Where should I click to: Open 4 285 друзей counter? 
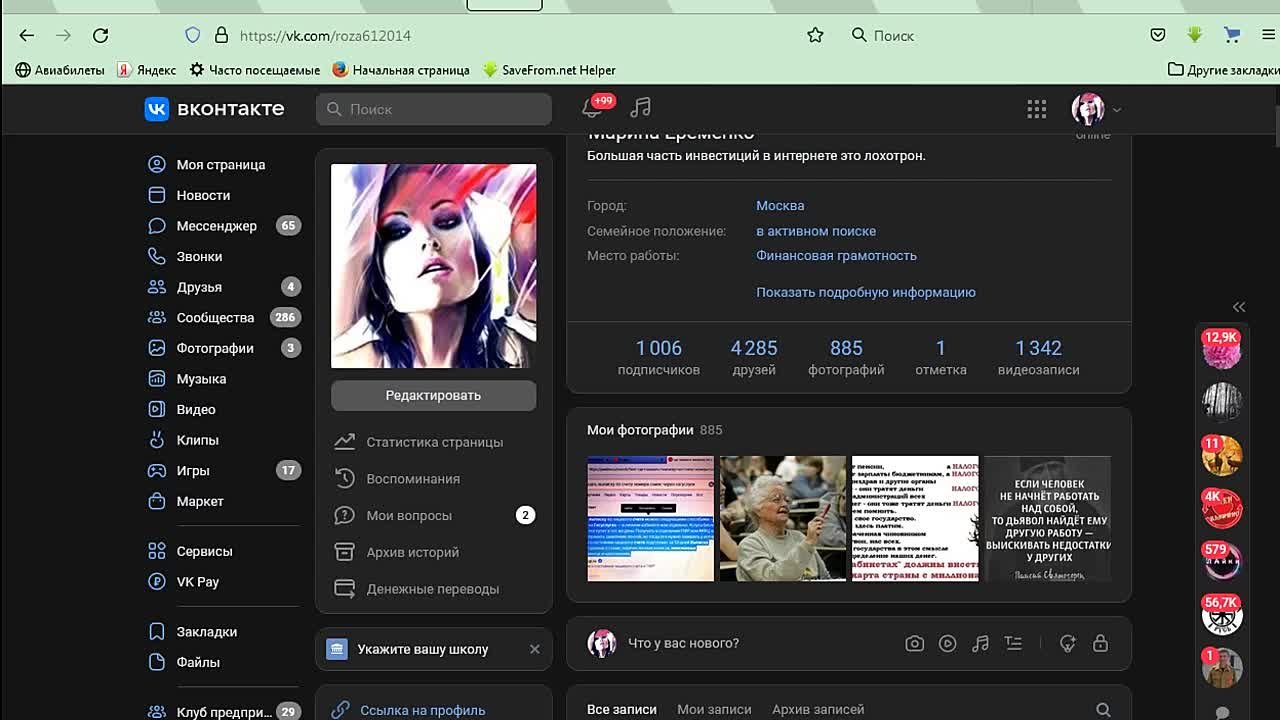[754, 357]
